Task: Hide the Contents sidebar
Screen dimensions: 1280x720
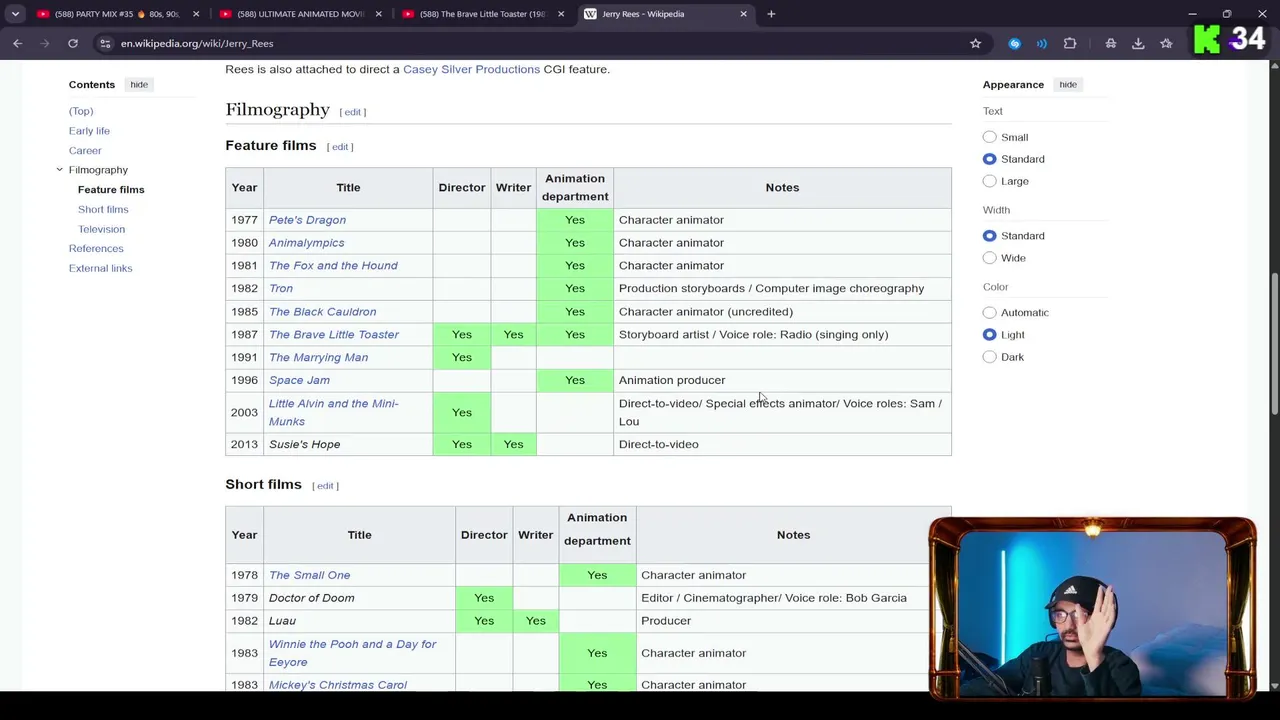Action: pos(139,85)
